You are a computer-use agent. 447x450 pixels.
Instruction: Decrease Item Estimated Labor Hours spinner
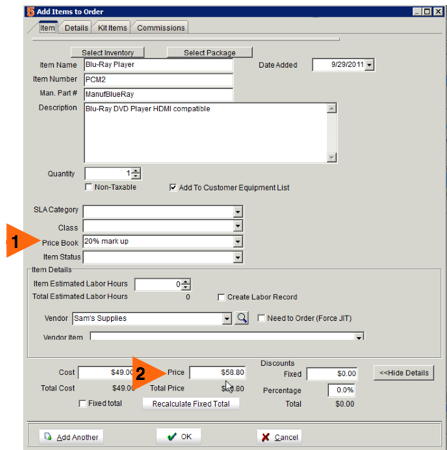pyautogui.click(x=186, y=287)
